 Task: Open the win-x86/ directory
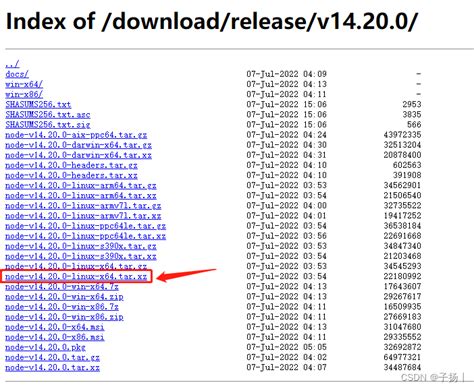coord(24,94)
